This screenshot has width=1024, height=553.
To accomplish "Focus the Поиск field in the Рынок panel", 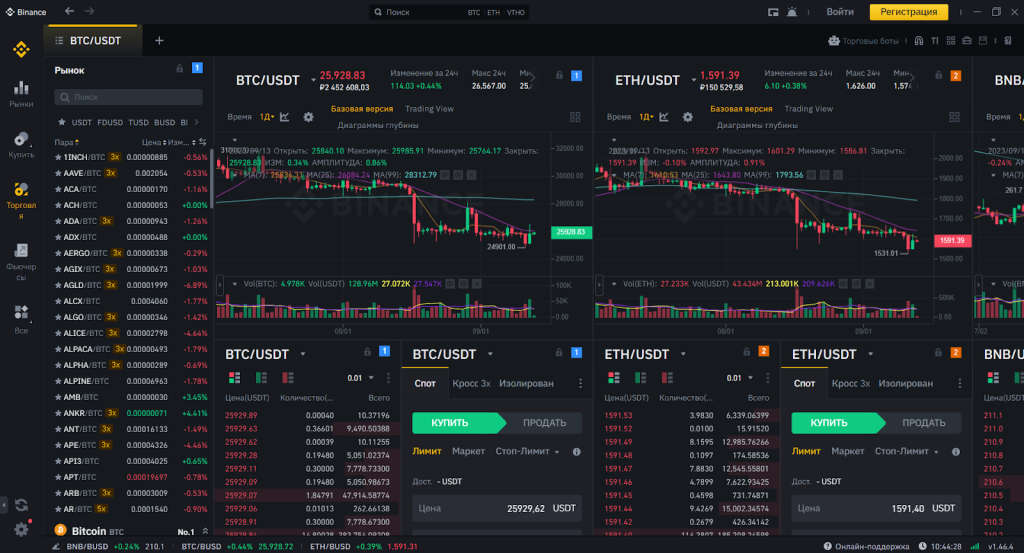I will click(x=128, y=97).
